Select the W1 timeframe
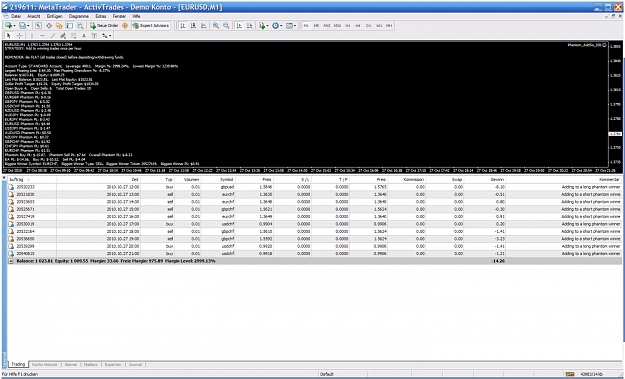This screenshot has height=379, width=625. click(379, 26)
